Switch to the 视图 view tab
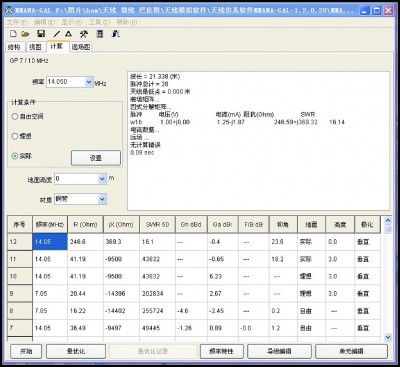The image size is (400, 367). tap(35, 47)
